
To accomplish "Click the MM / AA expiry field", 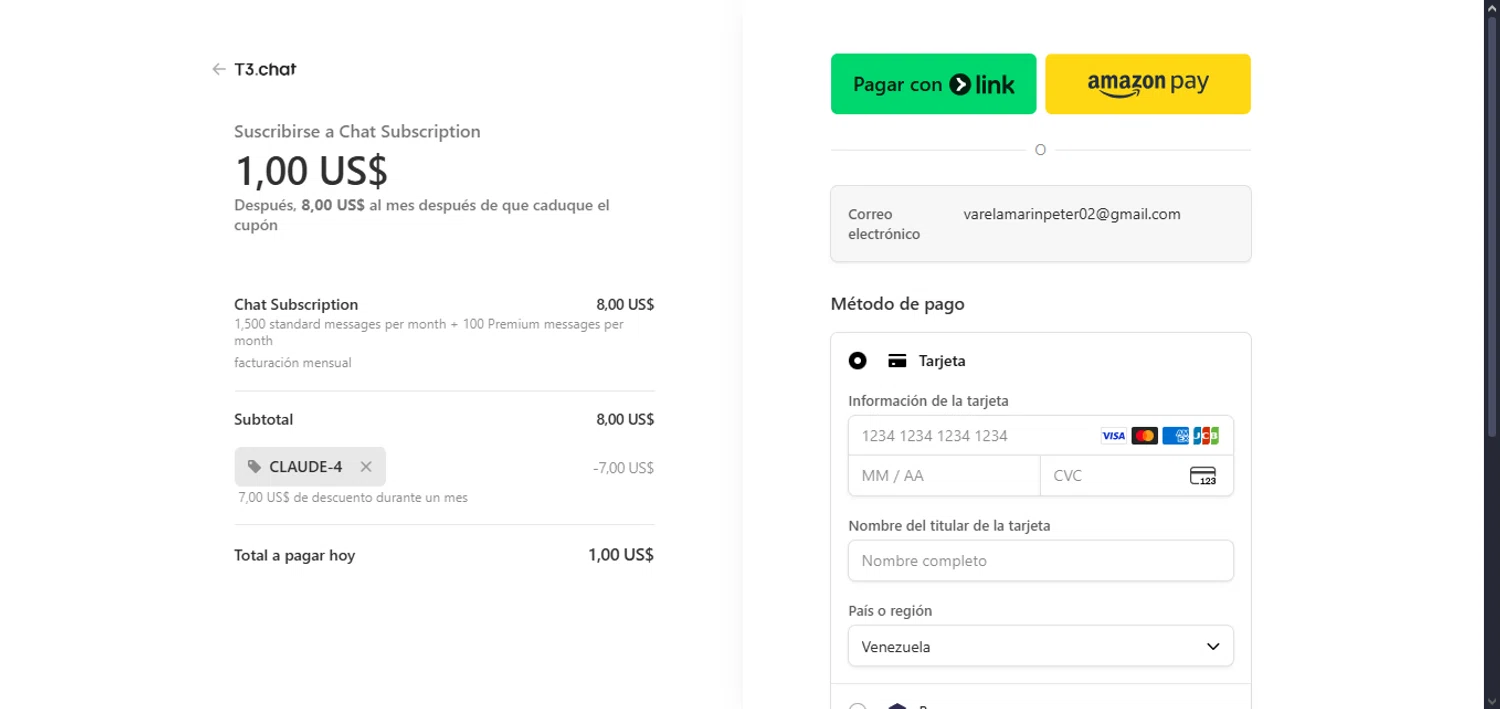I will click(x=943, y=476).
